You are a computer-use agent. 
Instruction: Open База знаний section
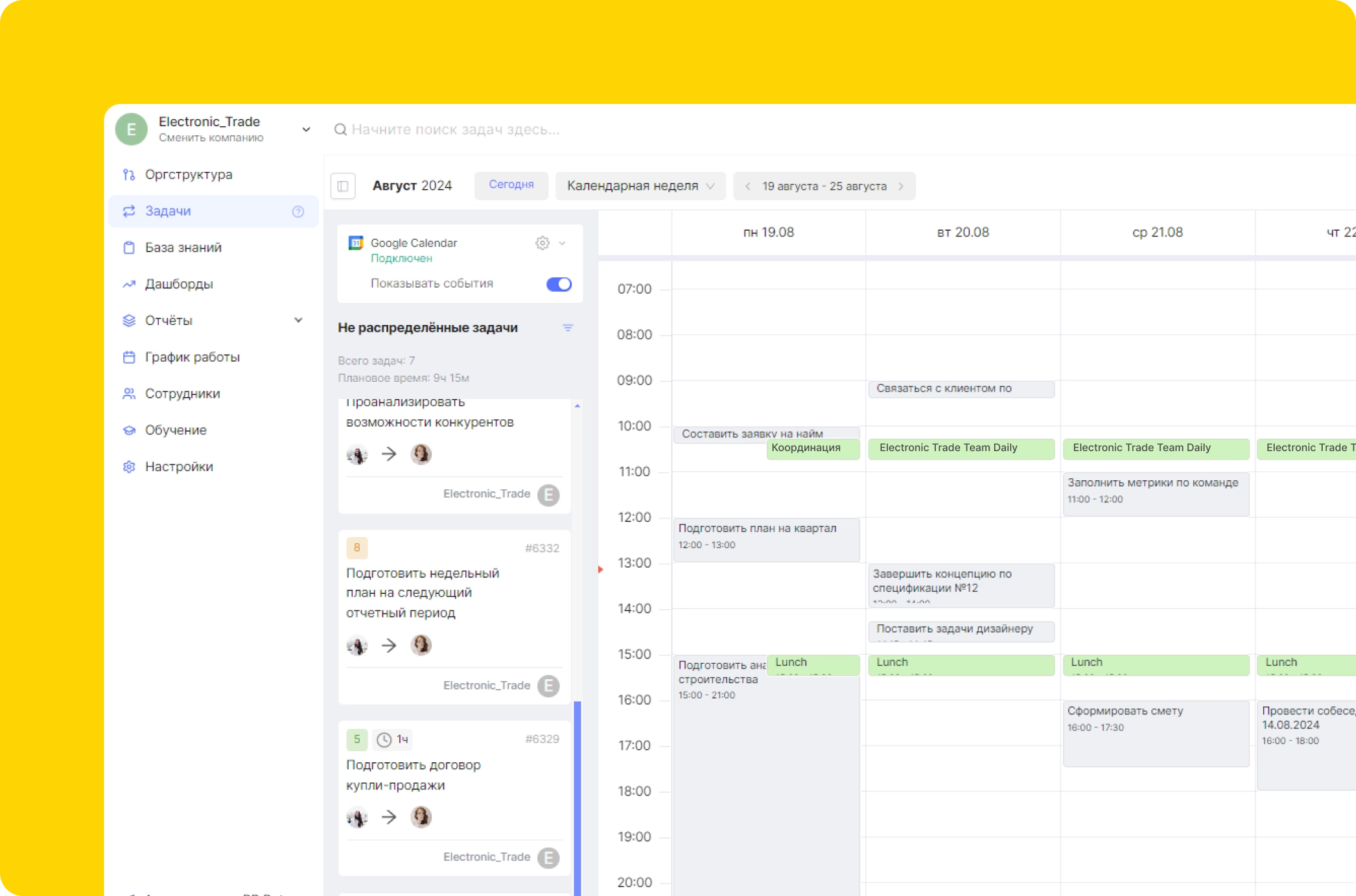[213, 247]
